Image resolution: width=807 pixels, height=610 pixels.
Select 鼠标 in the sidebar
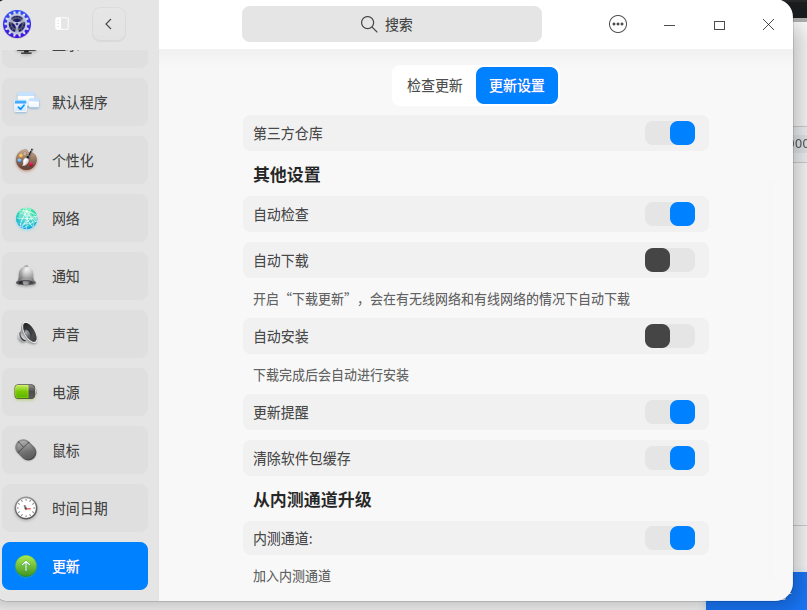(x=75, y=450)
